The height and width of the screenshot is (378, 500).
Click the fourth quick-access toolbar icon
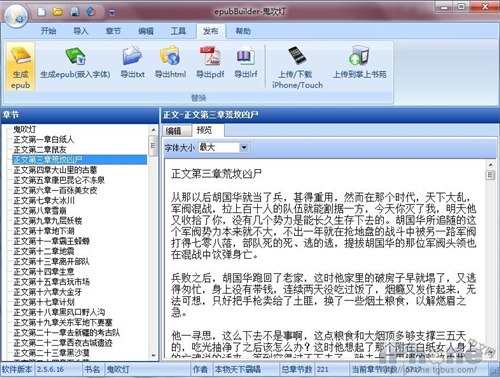click(x=91, y=12)
